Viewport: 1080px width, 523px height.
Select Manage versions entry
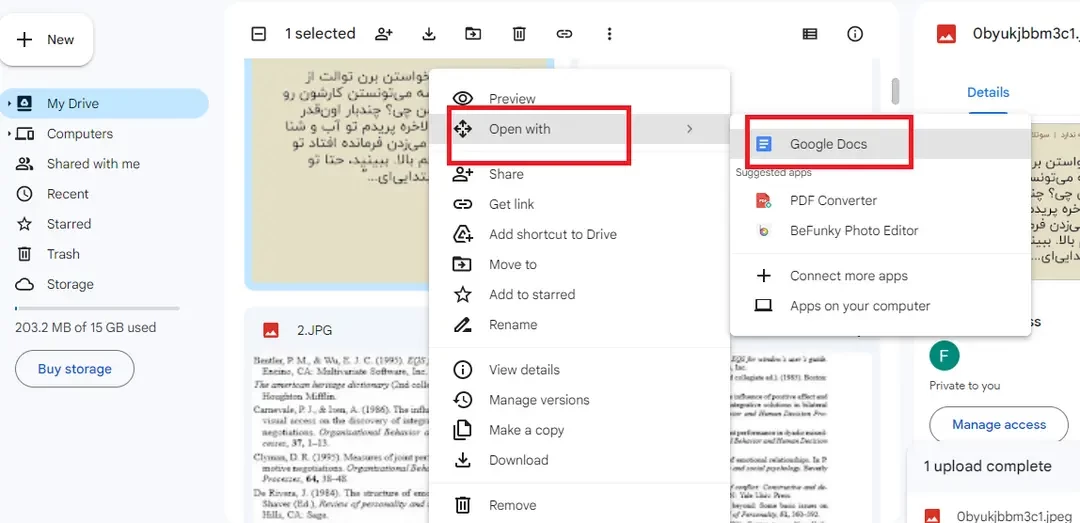pos(579,400)
